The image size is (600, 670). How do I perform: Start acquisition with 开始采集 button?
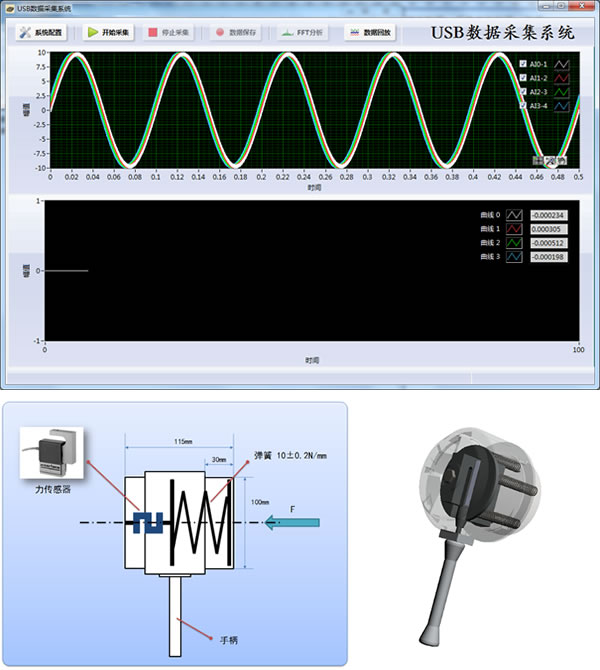[107, 32]
